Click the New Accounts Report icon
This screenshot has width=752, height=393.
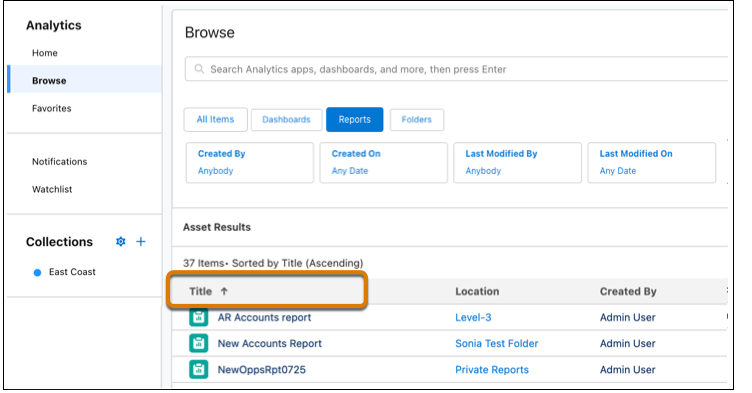coord(199,343)
